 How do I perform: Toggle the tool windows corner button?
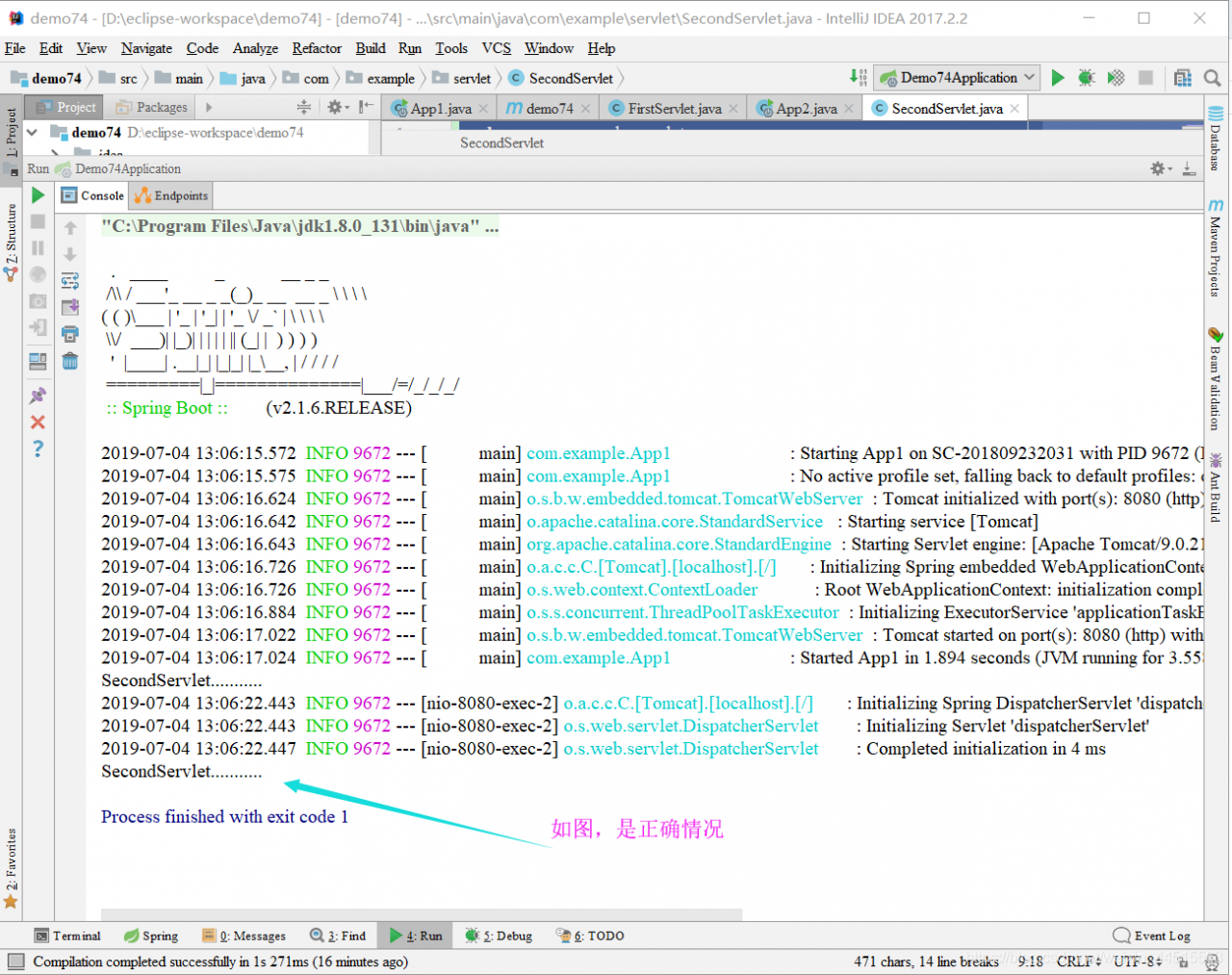[x=15, y=961]
